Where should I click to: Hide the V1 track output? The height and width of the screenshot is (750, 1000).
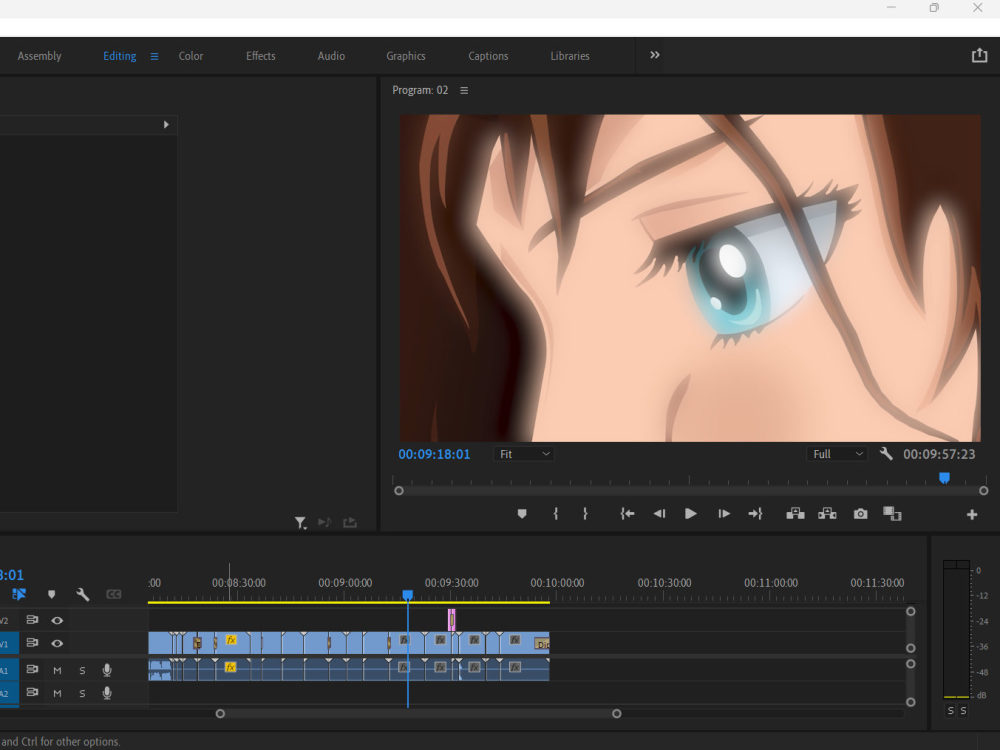(57, 643)
